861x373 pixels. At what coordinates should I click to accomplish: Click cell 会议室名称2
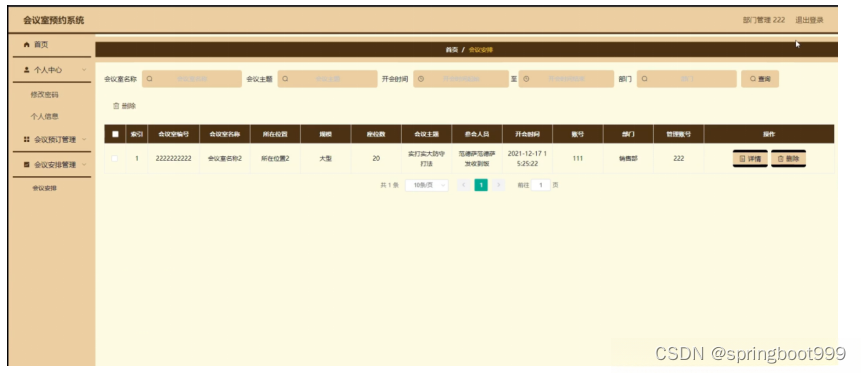225,159
